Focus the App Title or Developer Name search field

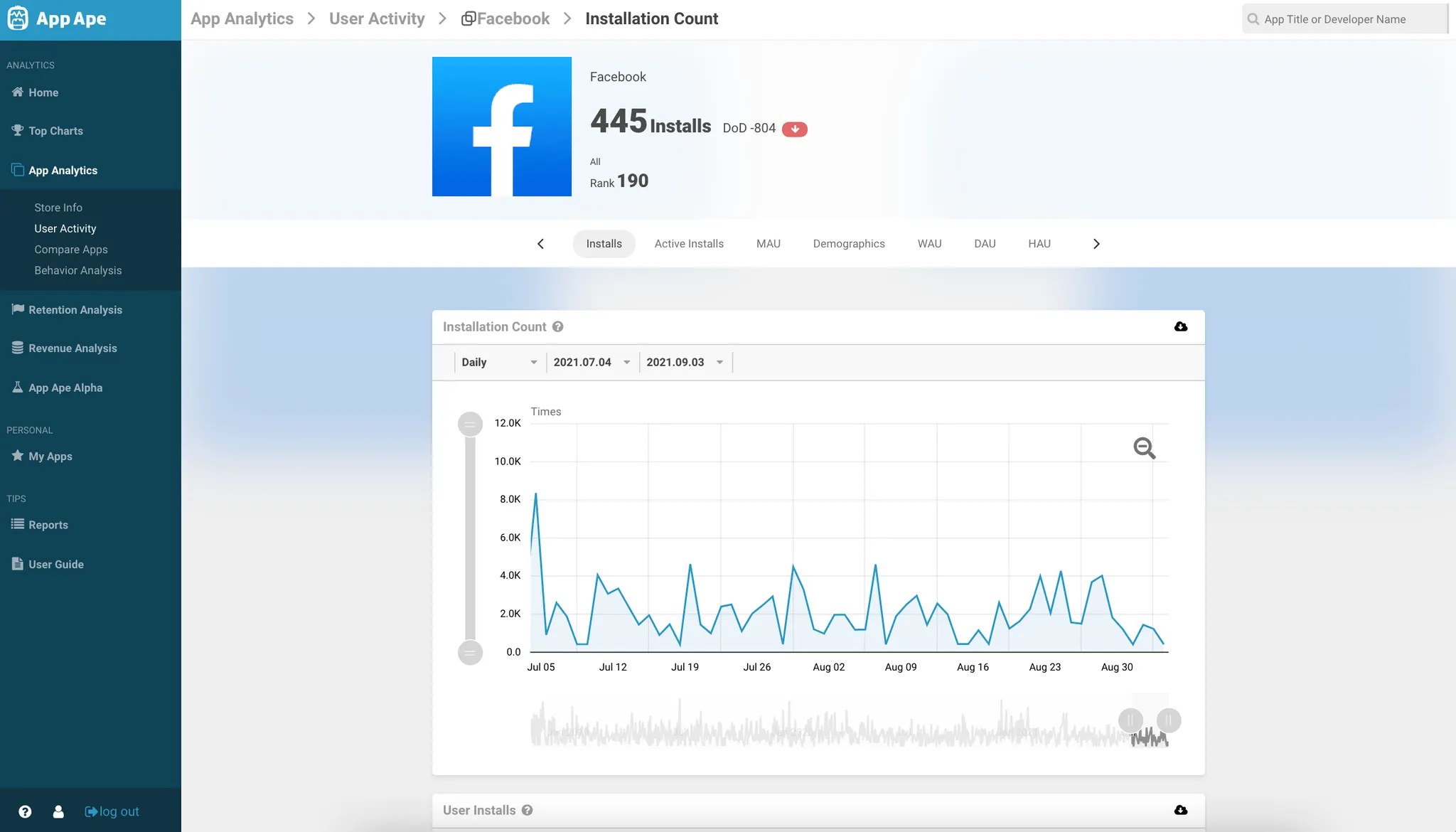[x=1344, y=19]
